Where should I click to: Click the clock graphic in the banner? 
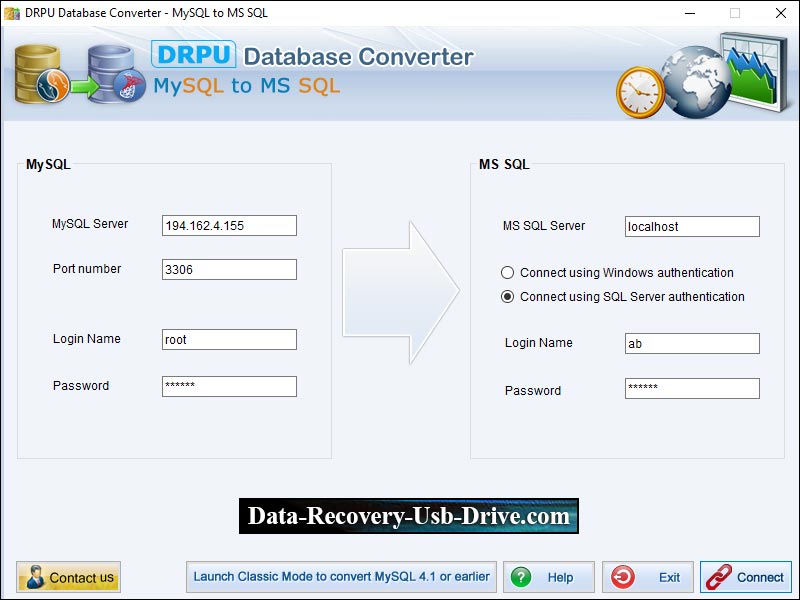pos(641,89)
